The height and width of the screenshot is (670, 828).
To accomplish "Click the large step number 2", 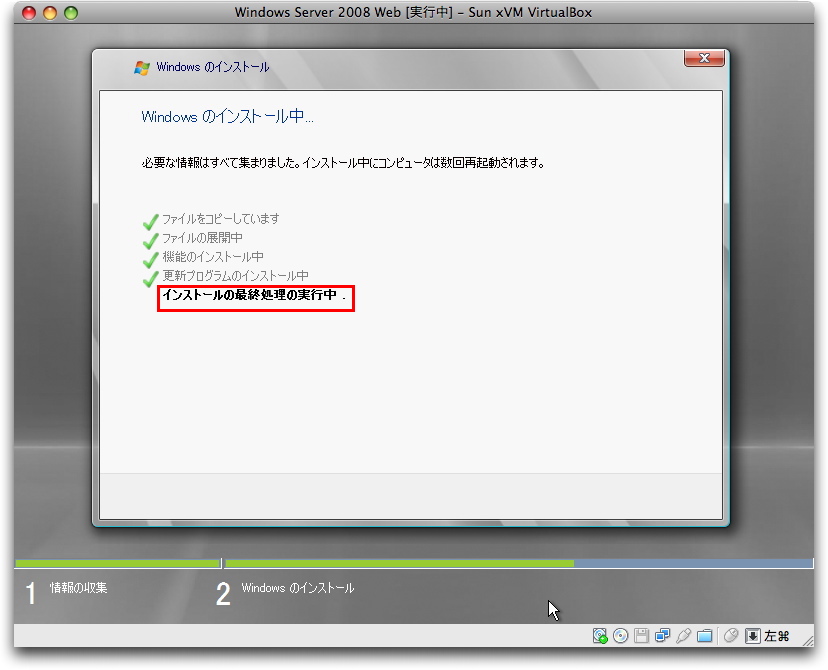I will click(x=223, y=593).
